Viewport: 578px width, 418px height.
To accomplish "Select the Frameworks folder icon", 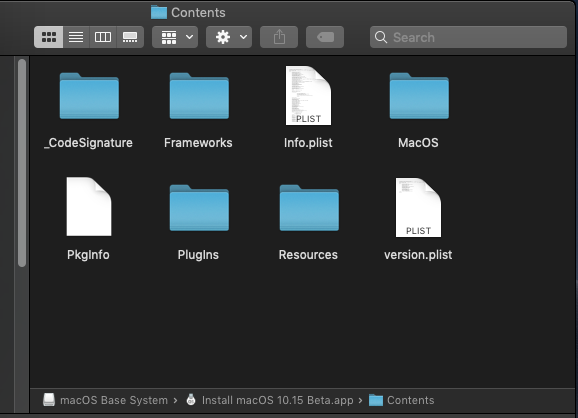I will tap(199, 96).
